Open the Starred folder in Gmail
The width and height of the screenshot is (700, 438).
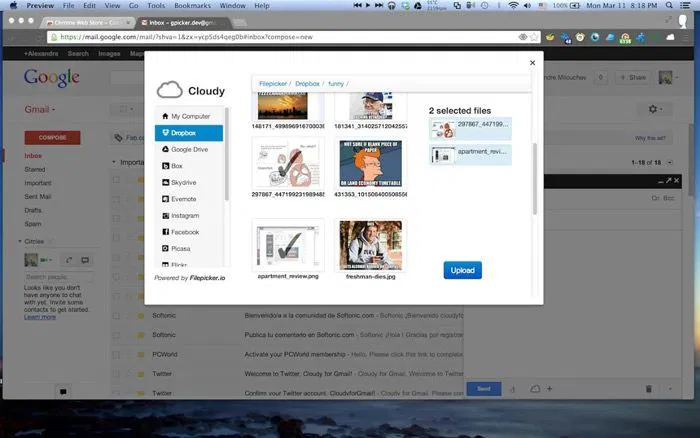tap(35, 170)
